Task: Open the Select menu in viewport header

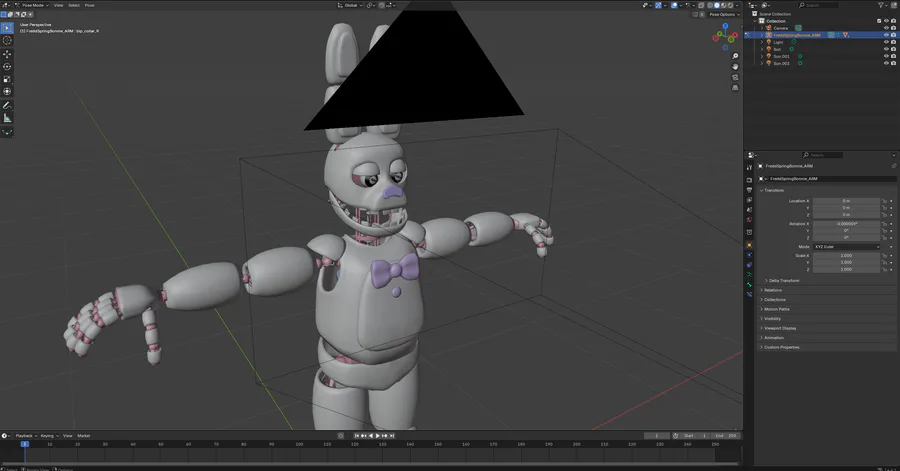Action: tap(74, 5)
